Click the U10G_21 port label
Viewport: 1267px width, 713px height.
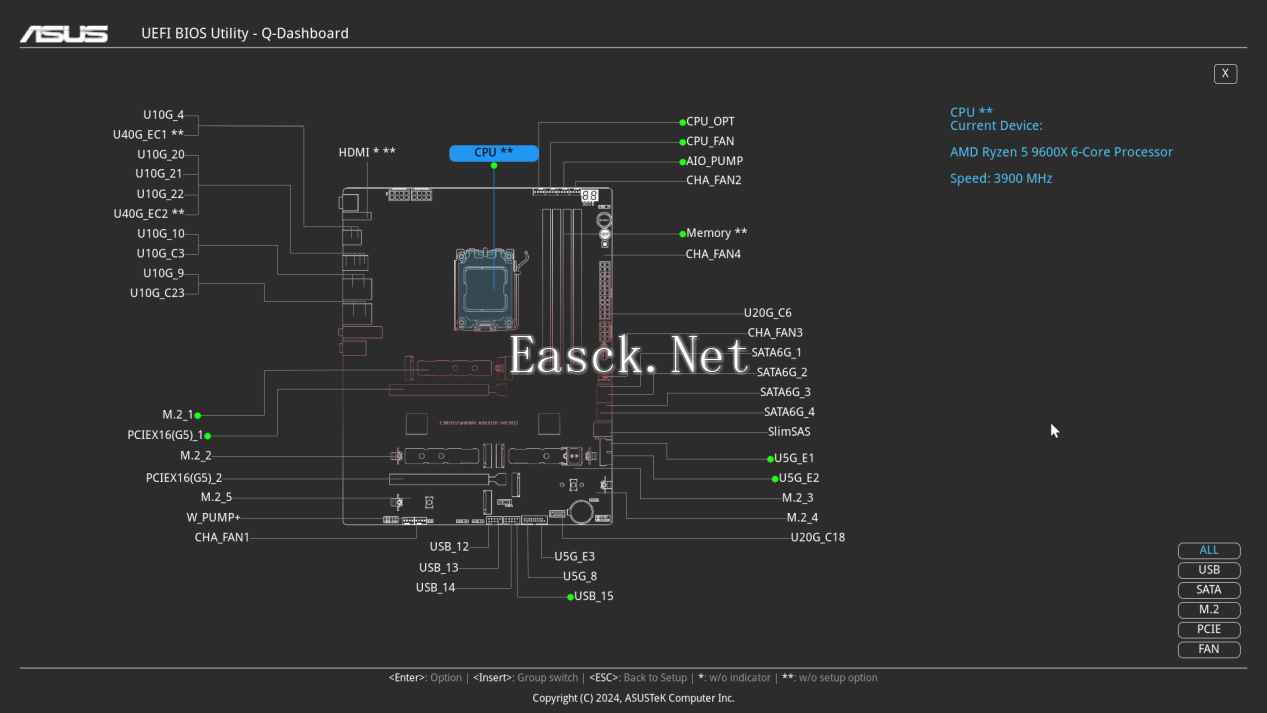tap(160, 174)
